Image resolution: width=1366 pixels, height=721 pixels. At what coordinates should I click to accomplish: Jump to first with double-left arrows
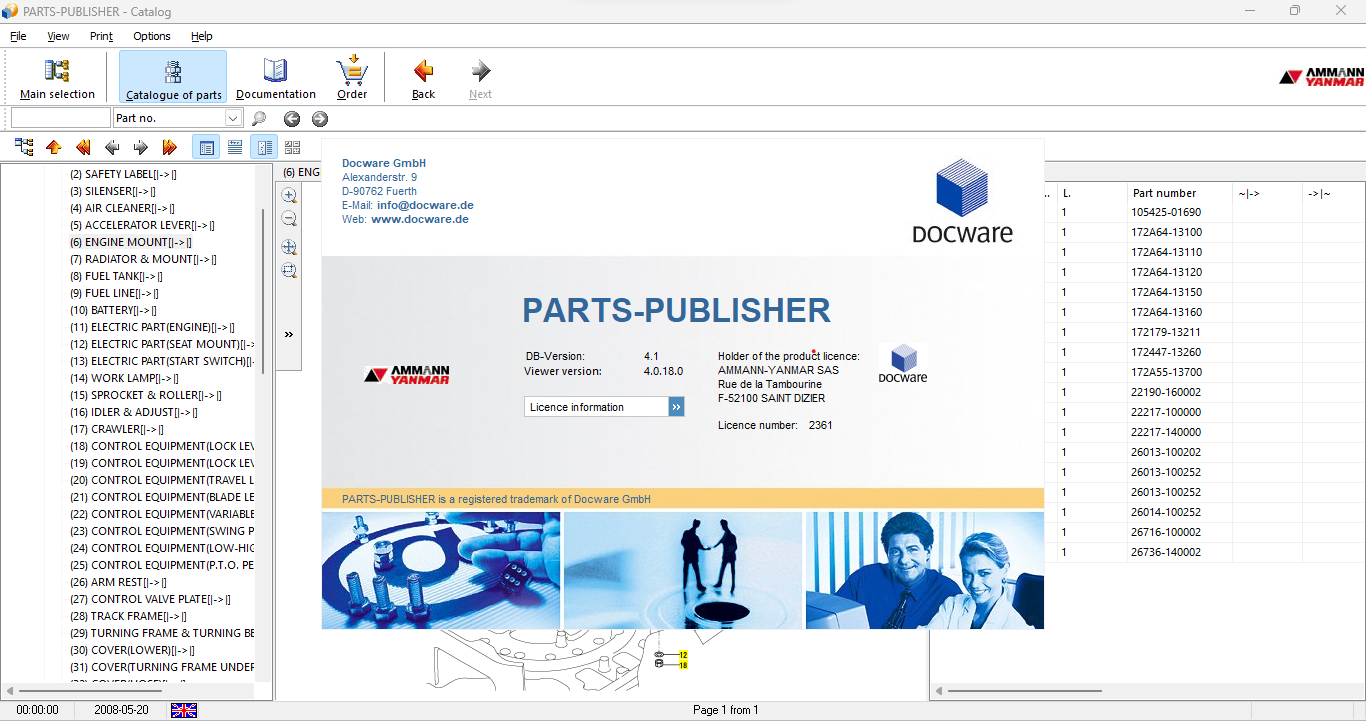(x=83, y=148)
